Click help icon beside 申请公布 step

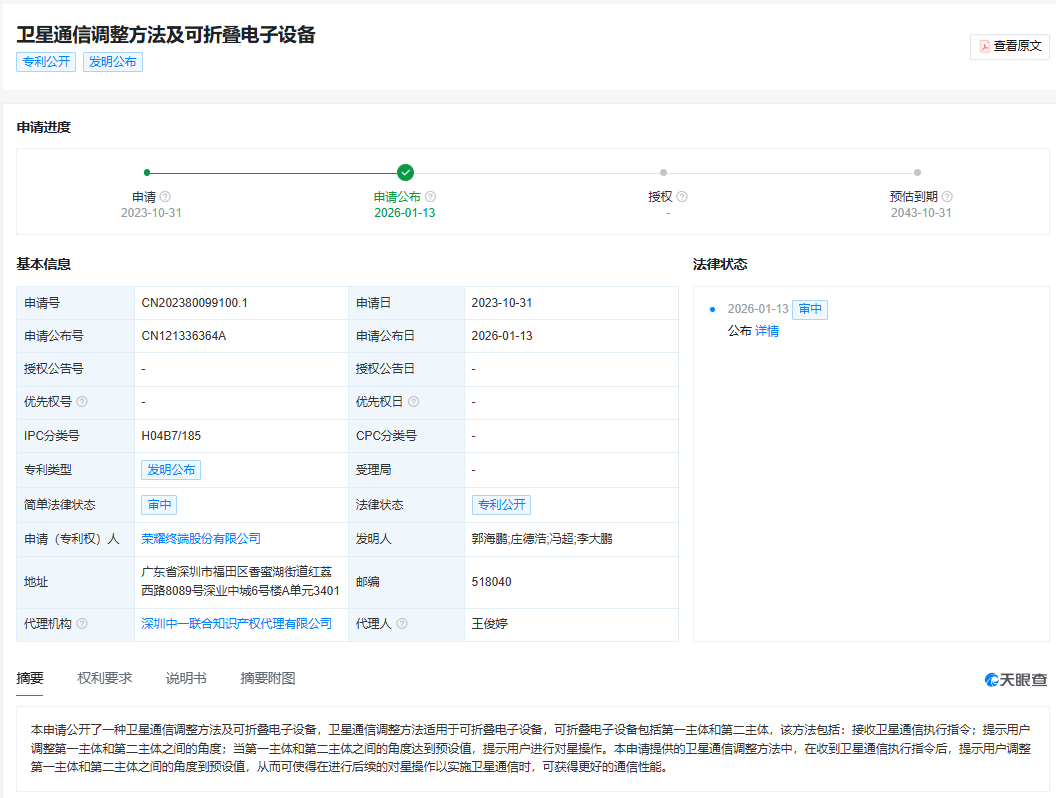tap(430, 197)
